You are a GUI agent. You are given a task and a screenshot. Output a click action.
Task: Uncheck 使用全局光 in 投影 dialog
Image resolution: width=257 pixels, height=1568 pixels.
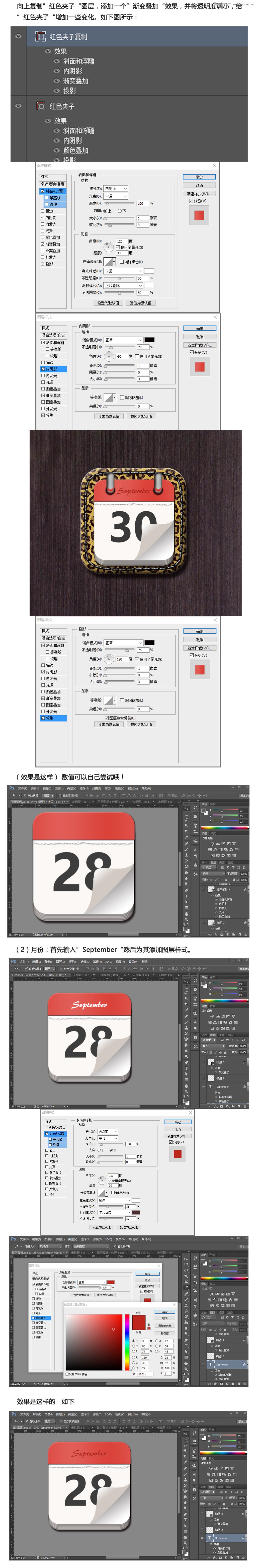point(137,659)
